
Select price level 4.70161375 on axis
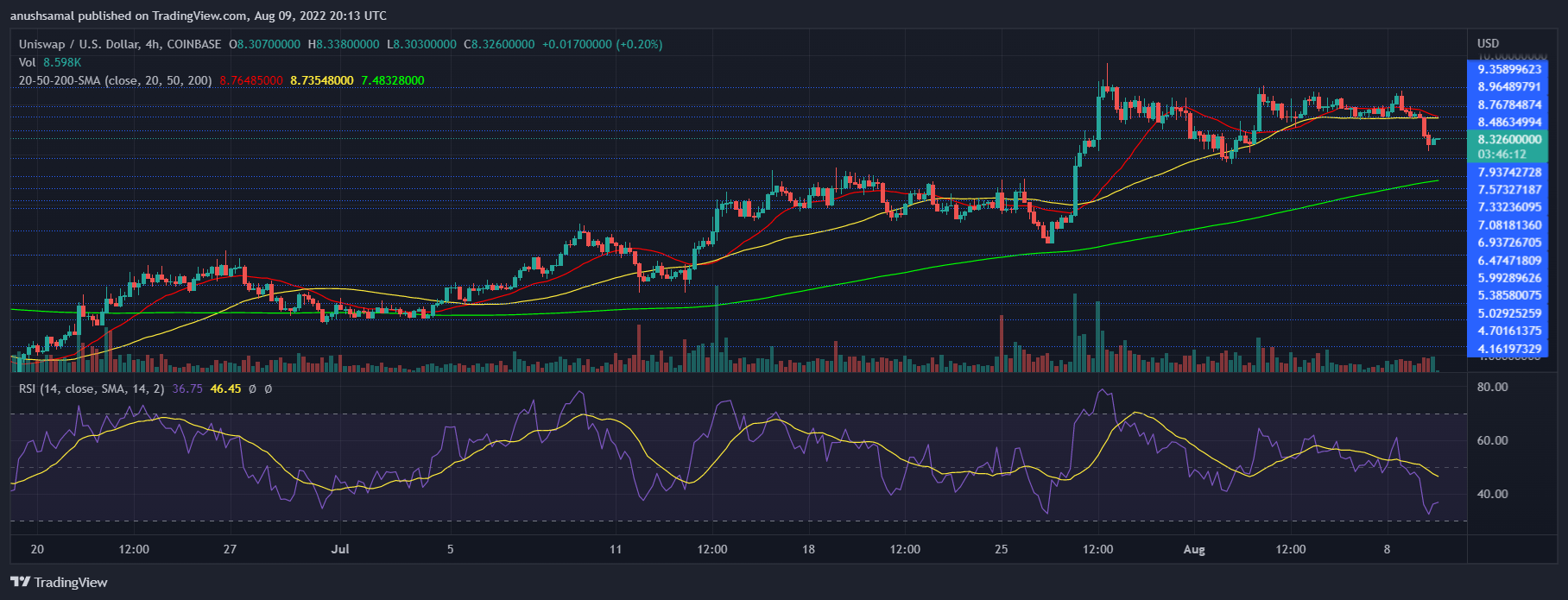(1509, 331)
